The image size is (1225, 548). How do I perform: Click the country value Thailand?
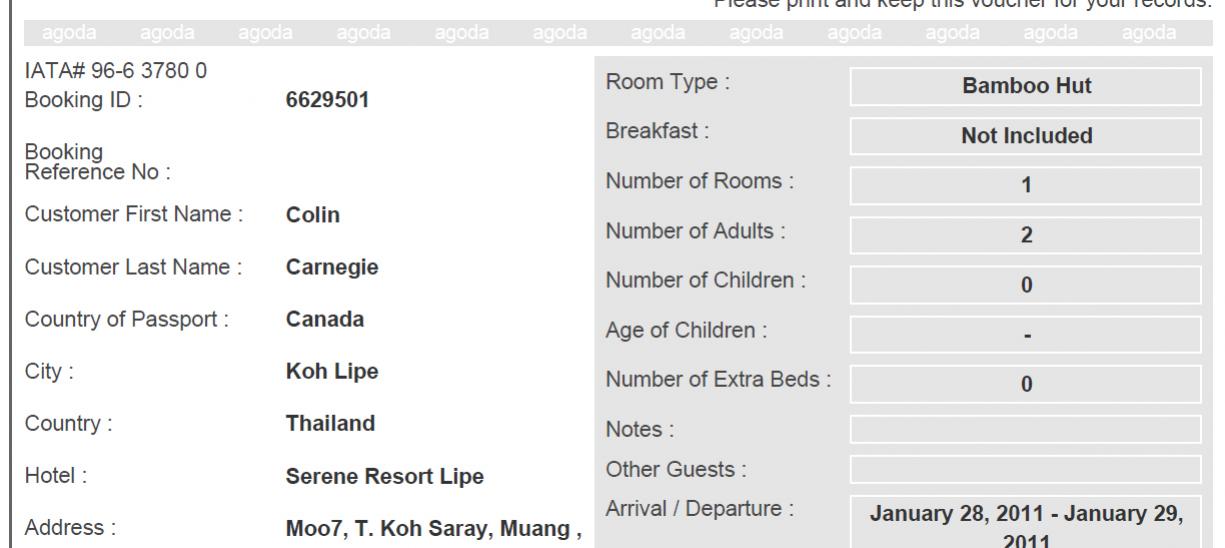point(330,423)
